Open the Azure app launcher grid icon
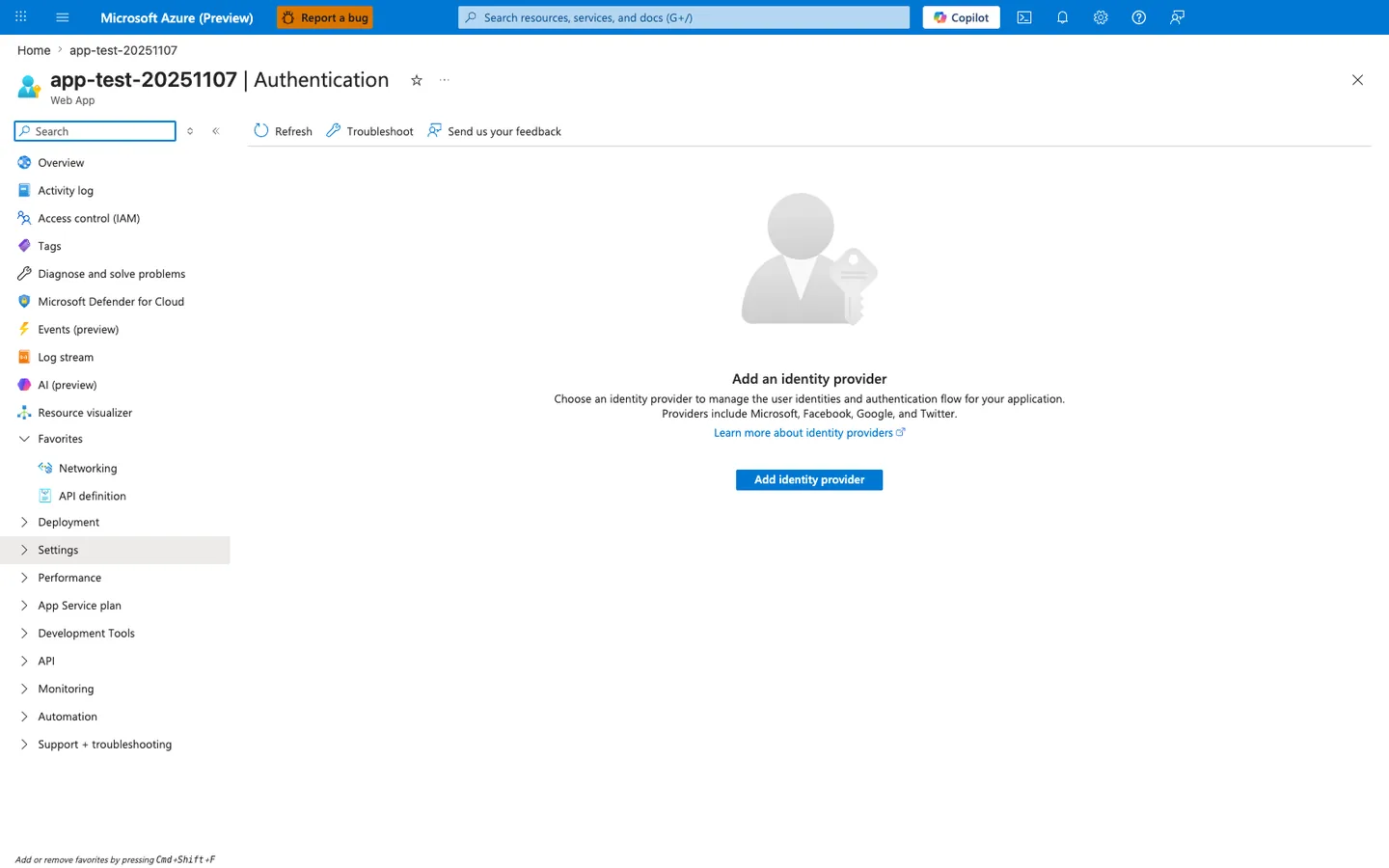Viewport: 1389px width, 868px height. [x=21, y=17]
